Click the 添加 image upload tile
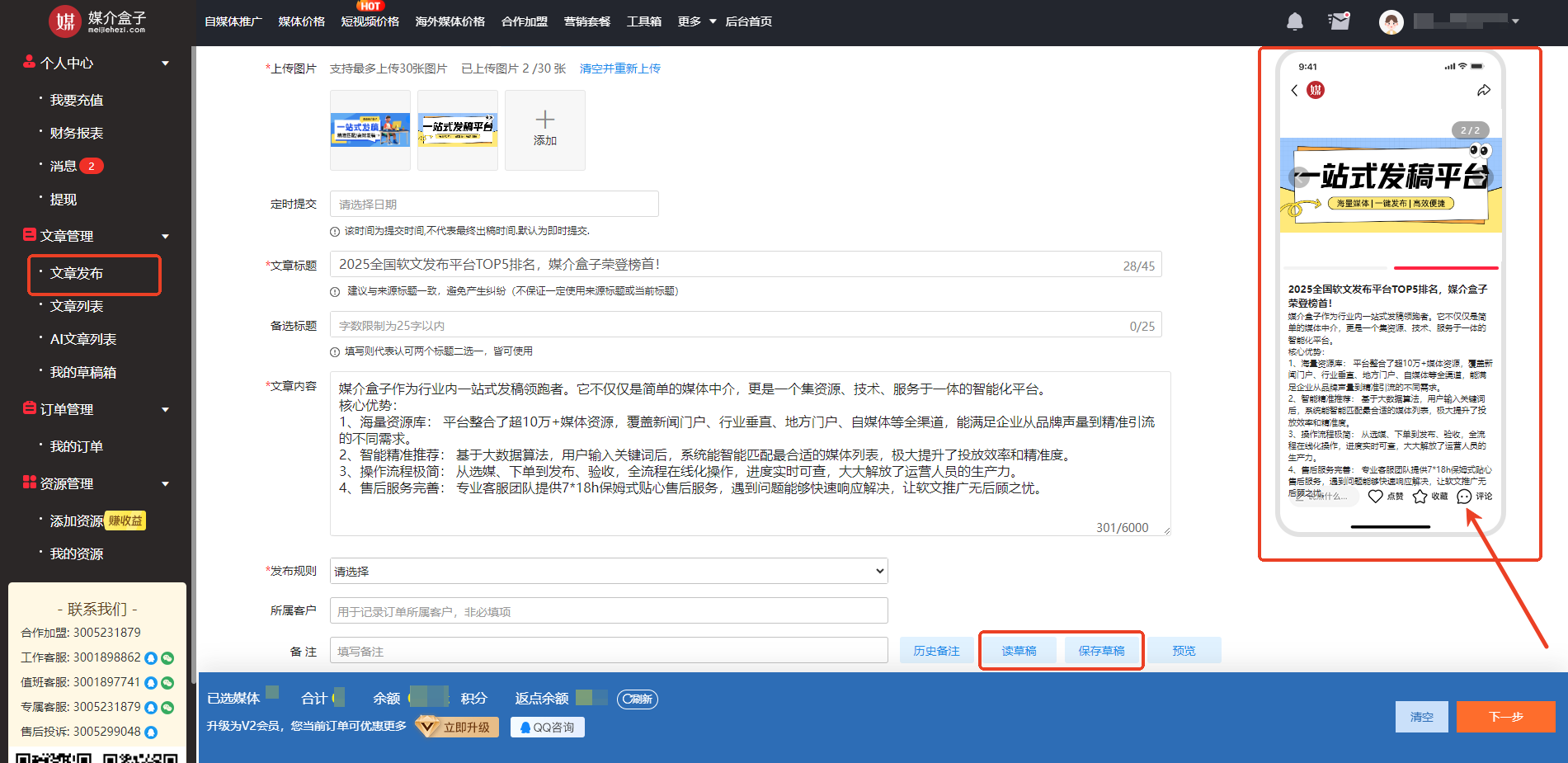 545,130
